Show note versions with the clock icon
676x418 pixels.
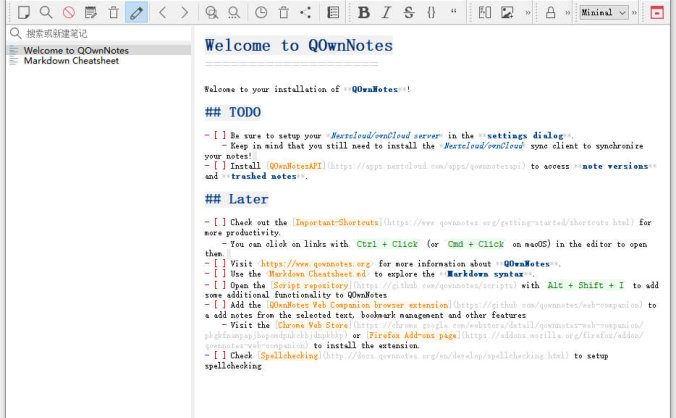point(261,12)
